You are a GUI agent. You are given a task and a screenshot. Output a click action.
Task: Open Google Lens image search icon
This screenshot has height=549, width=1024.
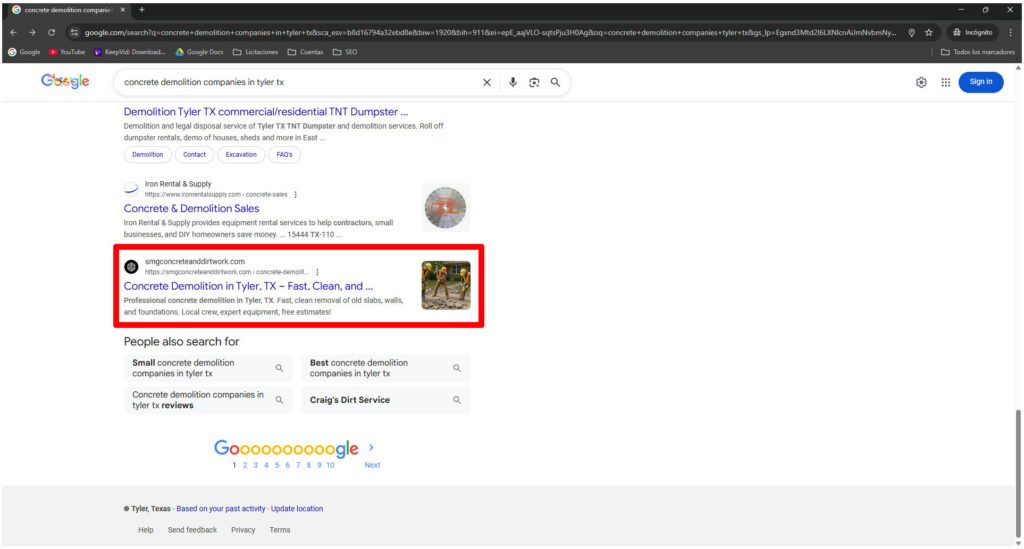click(x=534, y=82)
